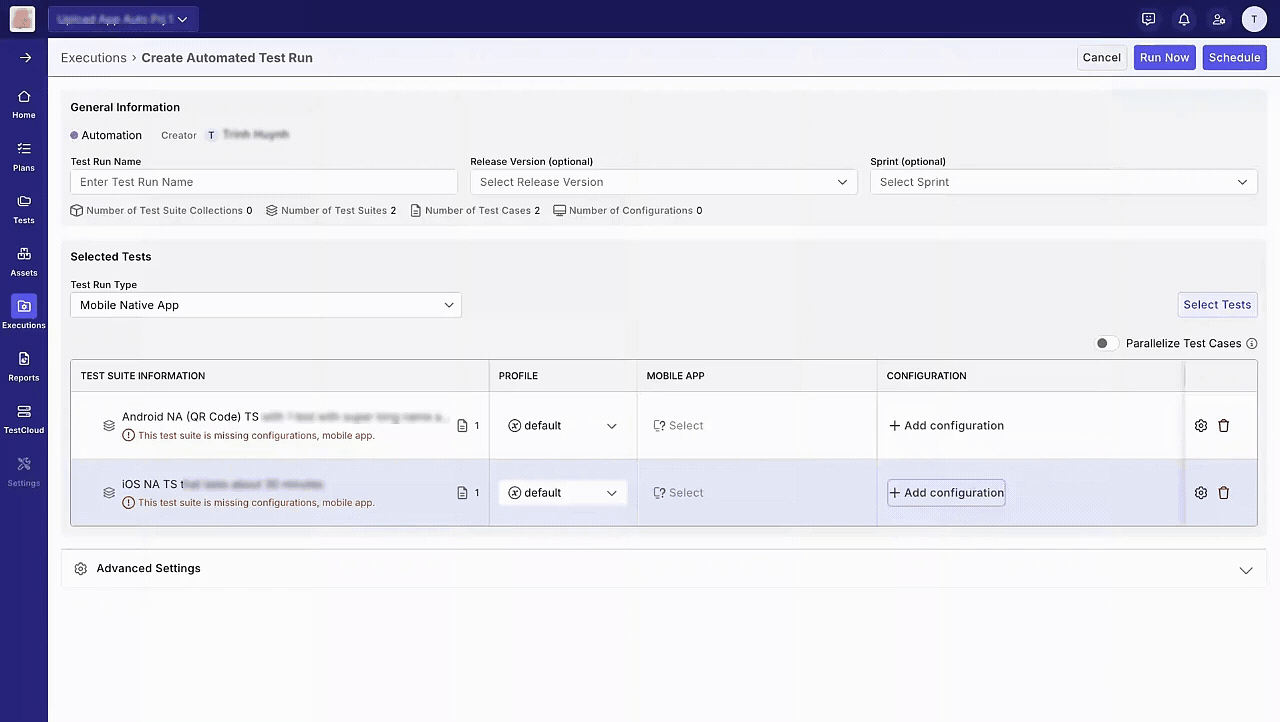The image size is (1280, 722).
Task: Open the notifications bell icon
Action: coord(1184,19)
